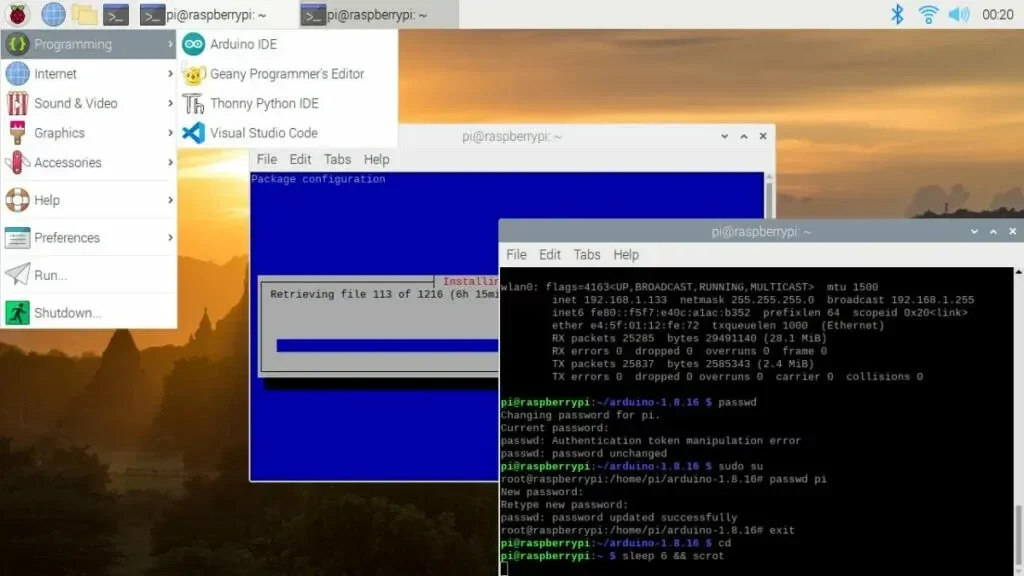Click the Visual Studio Code icon

pyautogui.click(x=193, y=133)
